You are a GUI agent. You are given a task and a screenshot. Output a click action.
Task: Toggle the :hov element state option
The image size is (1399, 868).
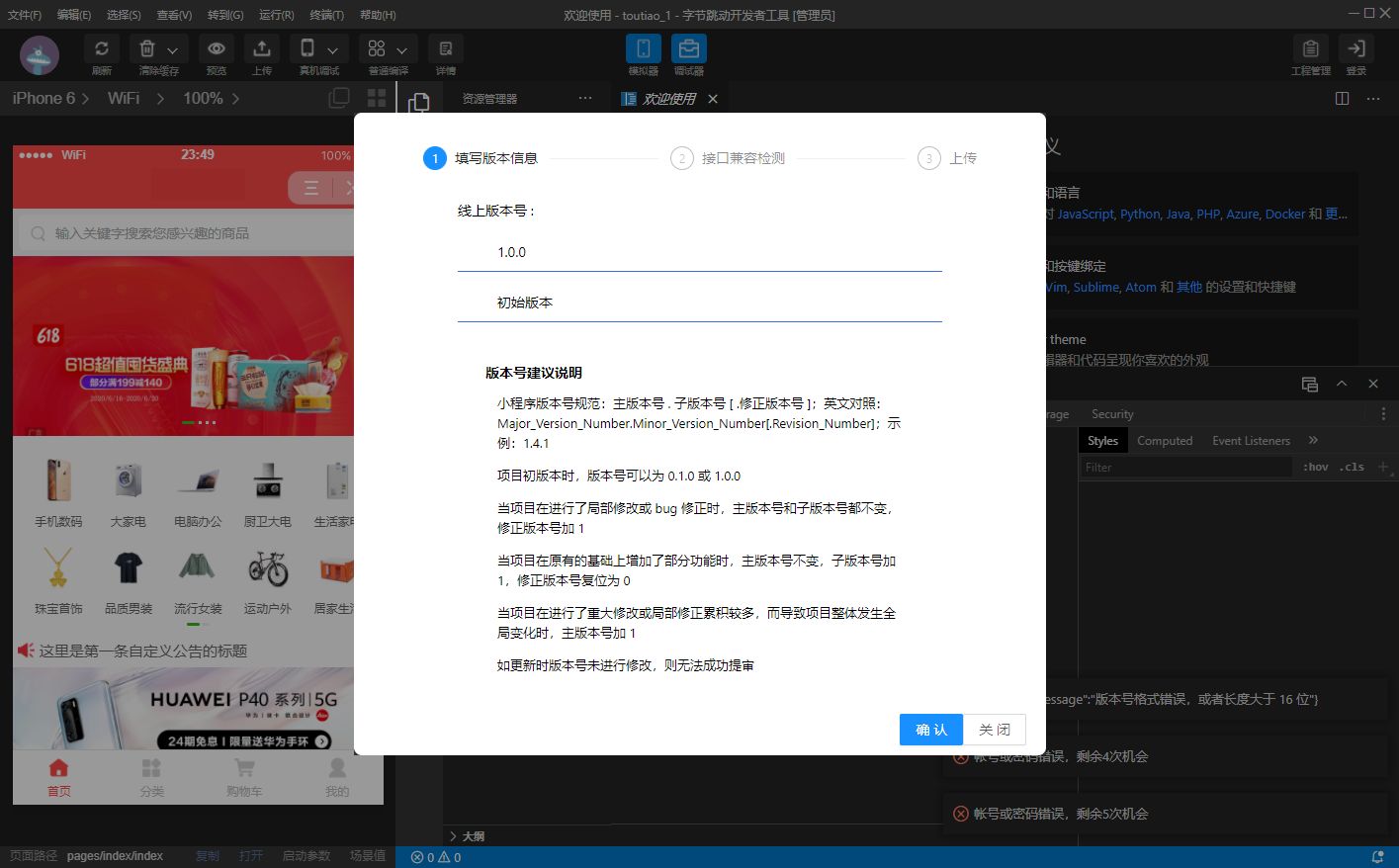(x=1315, y=467)
